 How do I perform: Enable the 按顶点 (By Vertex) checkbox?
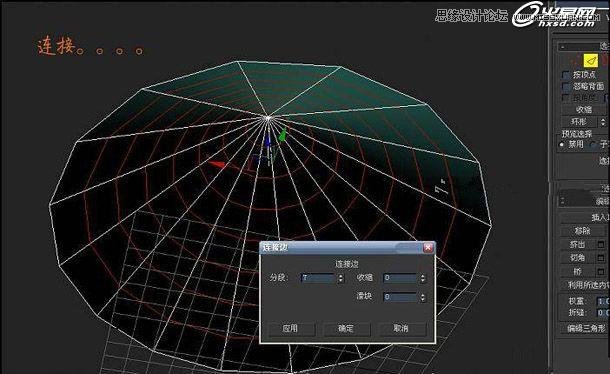pos(566,74)
